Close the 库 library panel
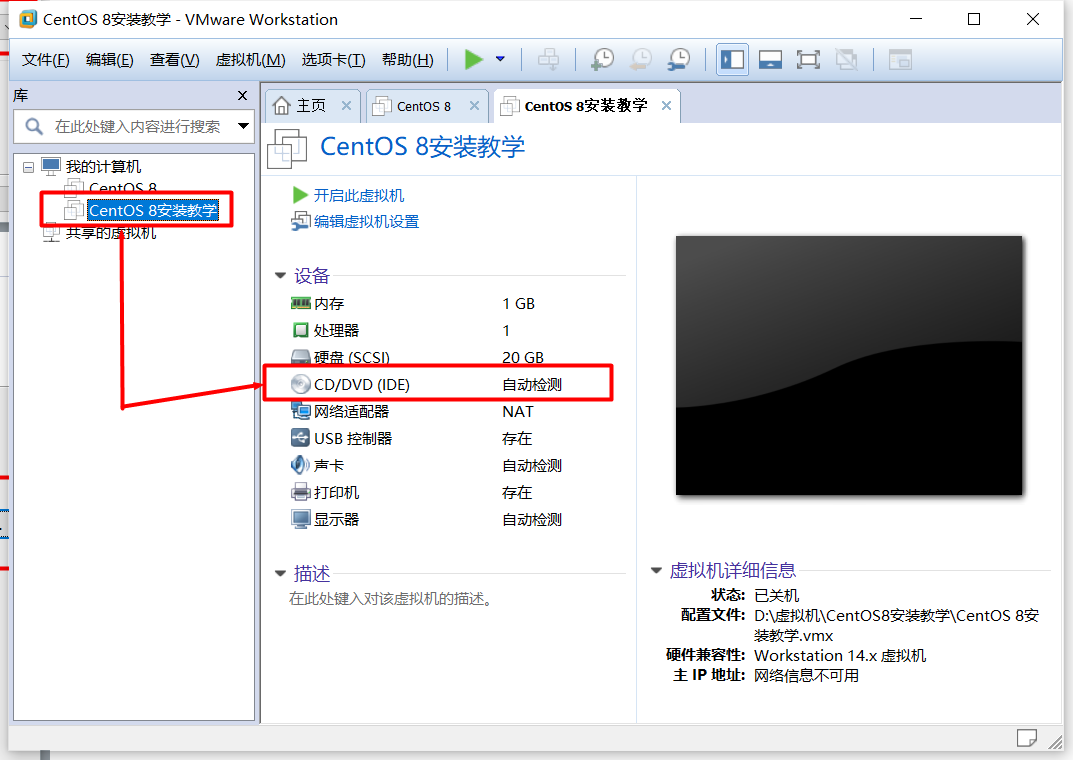Viewport: 1073px width, 760px height. 242,96
